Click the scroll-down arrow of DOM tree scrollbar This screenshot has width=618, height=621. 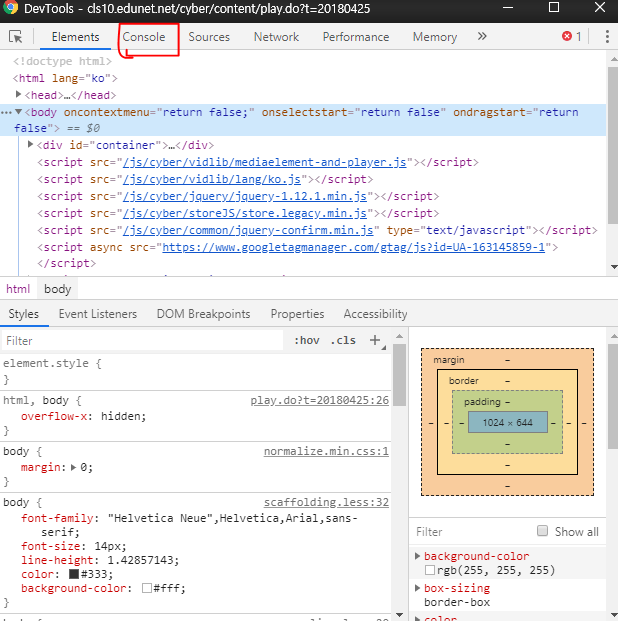coord(614,267)
